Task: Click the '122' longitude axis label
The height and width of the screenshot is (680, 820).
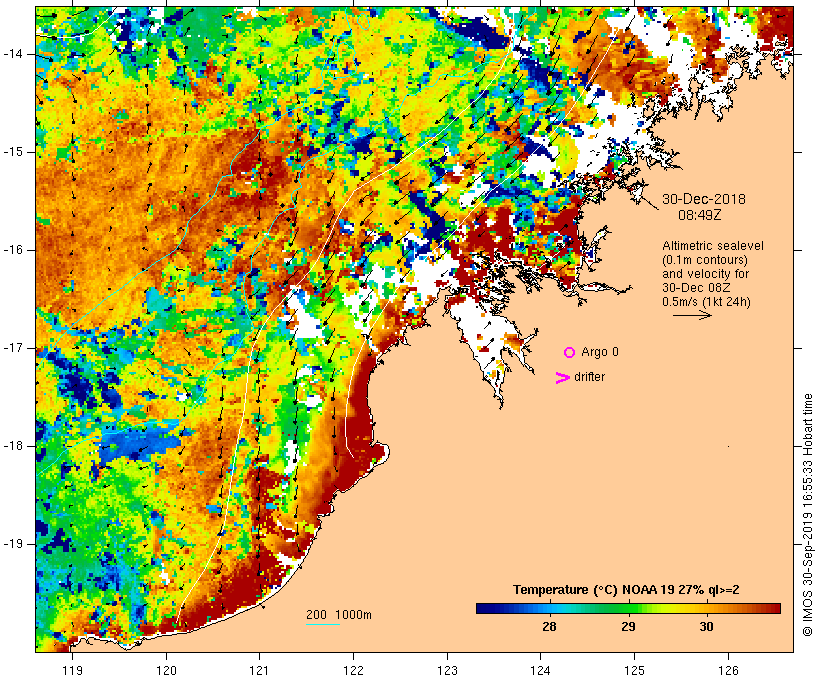Action: click(x=354, y=670)
